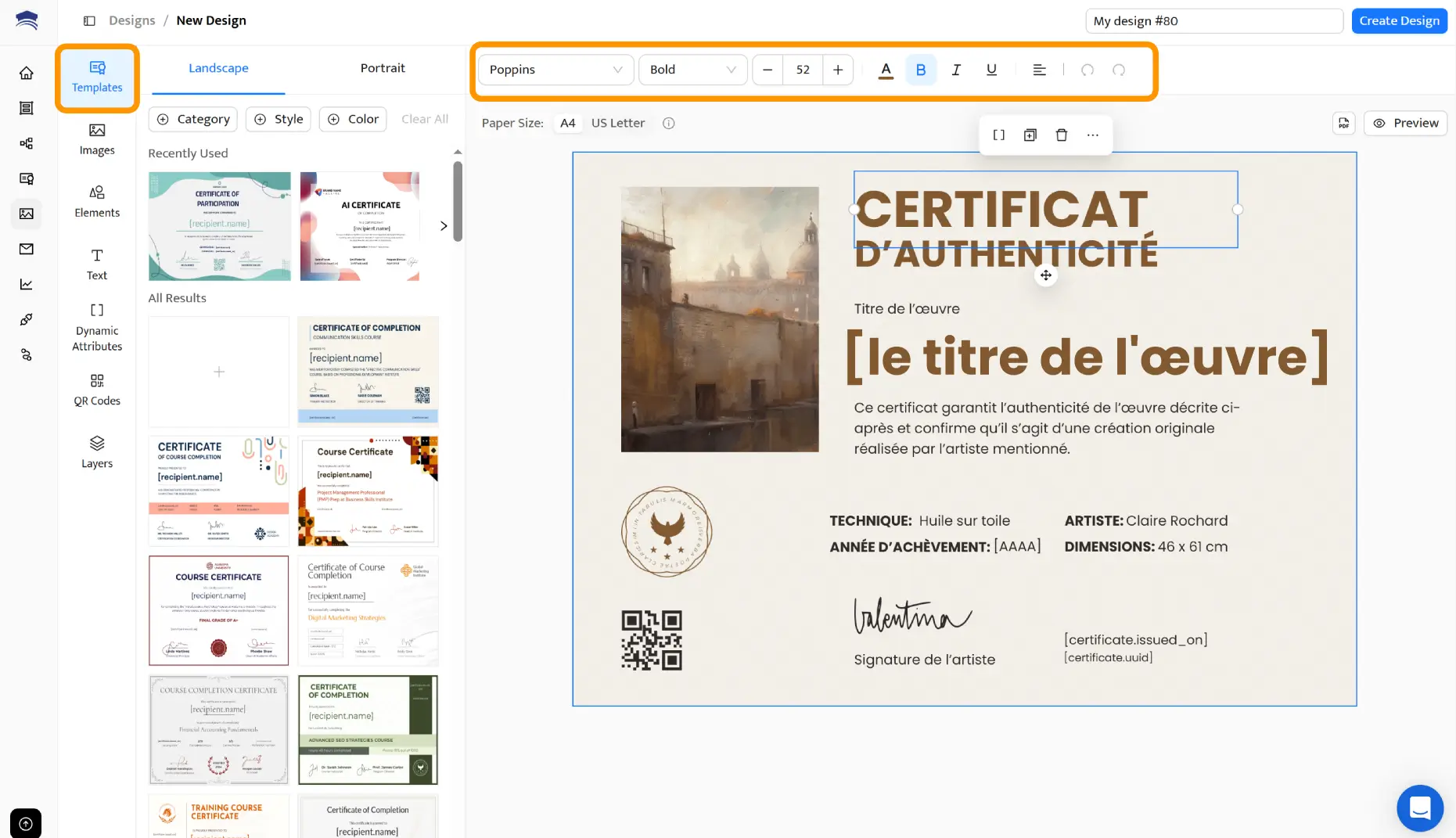Screen dimensions: 1456x838
Task: Decrease font size with minus button
Action: click(x=768, y=70)
